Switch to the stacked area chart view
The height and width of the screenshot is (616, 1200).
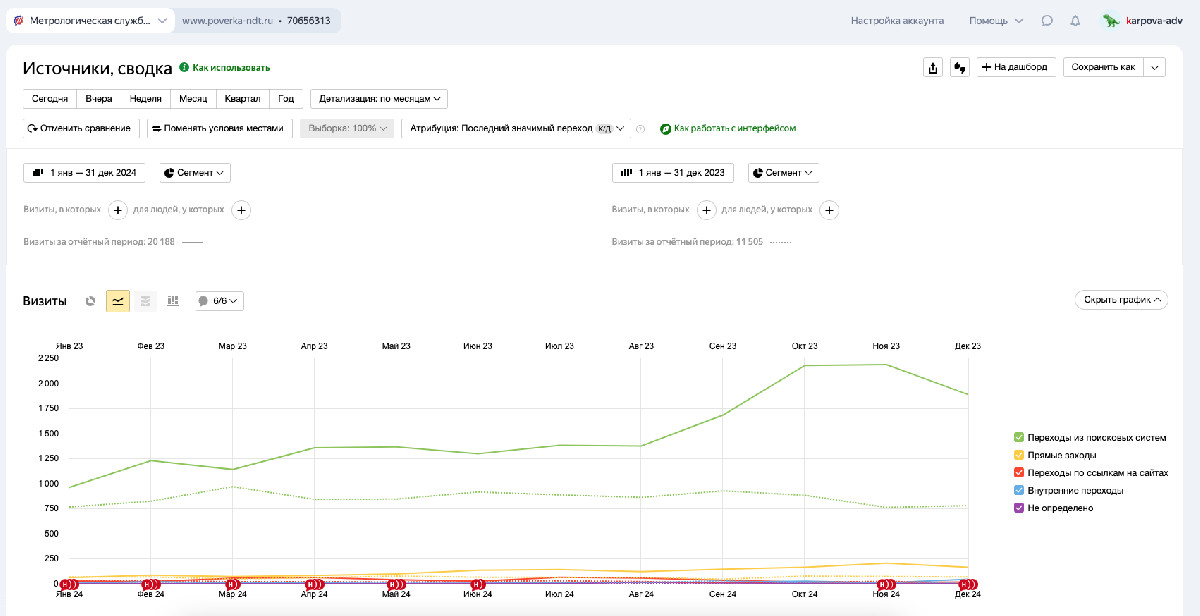[x=145, y=300]
